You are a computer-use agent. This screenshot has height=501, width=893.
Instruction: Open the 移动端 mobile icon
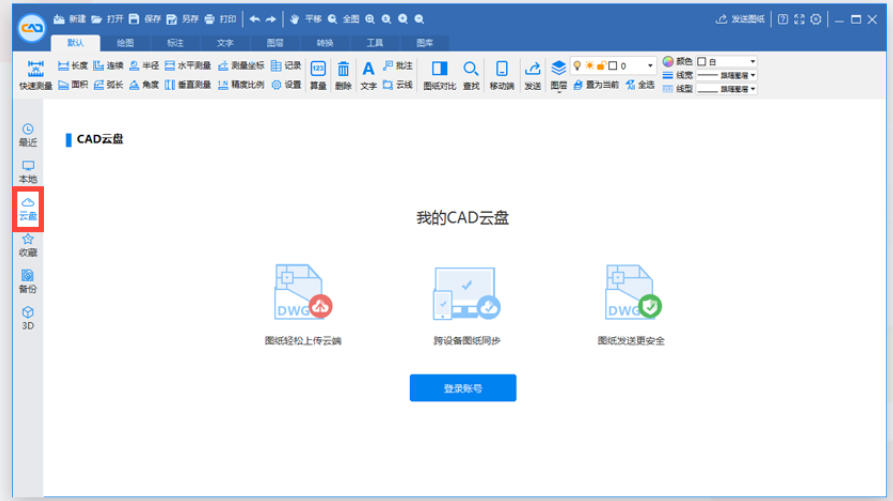tap(502, 75)
